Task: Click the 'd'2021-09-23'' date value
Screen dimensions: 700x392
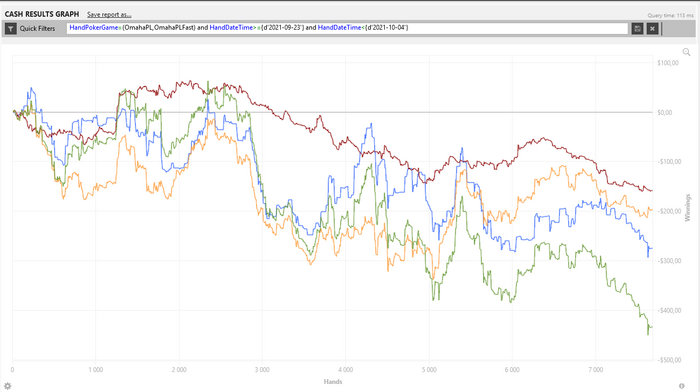Action: coord(283,28)
